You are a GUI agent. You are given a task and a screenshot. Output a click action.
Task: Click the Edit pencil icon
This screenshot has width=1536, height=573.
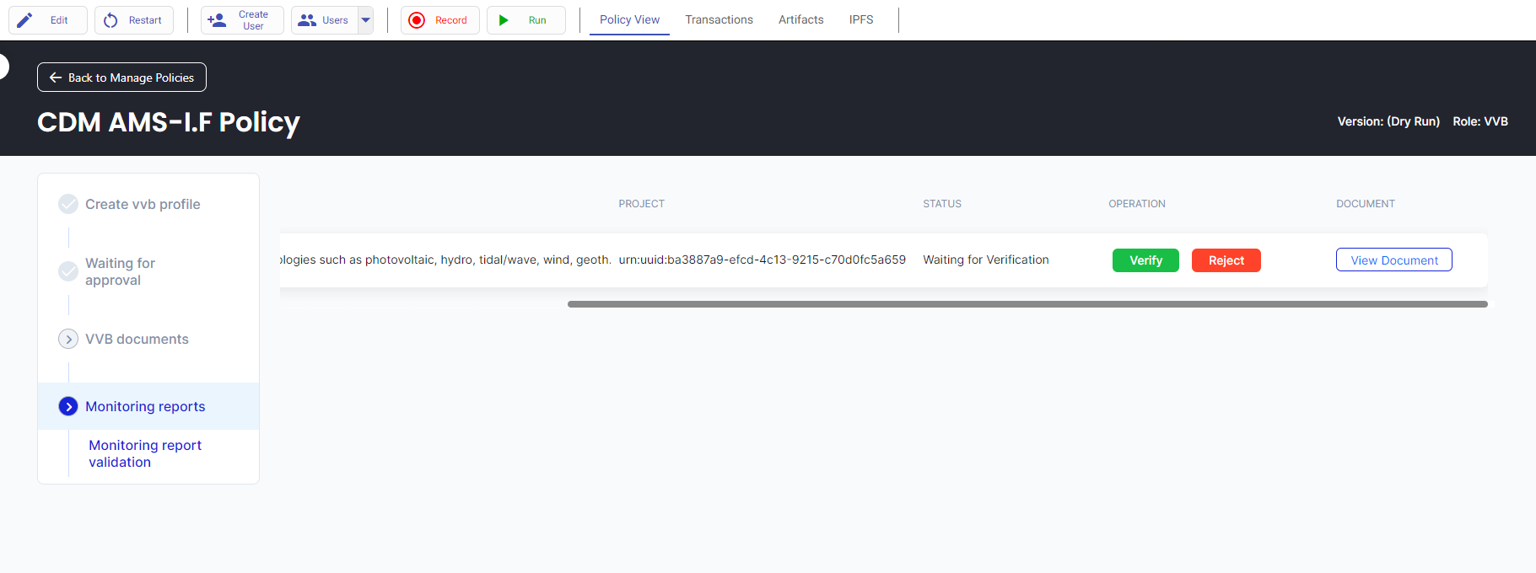(25, 20)
